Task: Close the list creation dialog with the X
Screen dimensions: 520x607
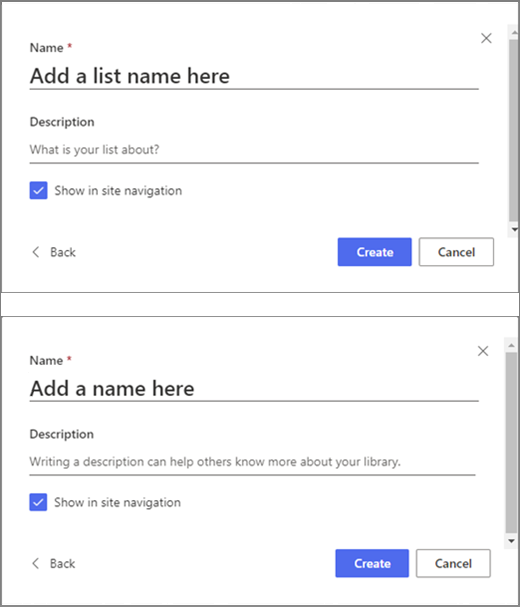Action: 486,38
